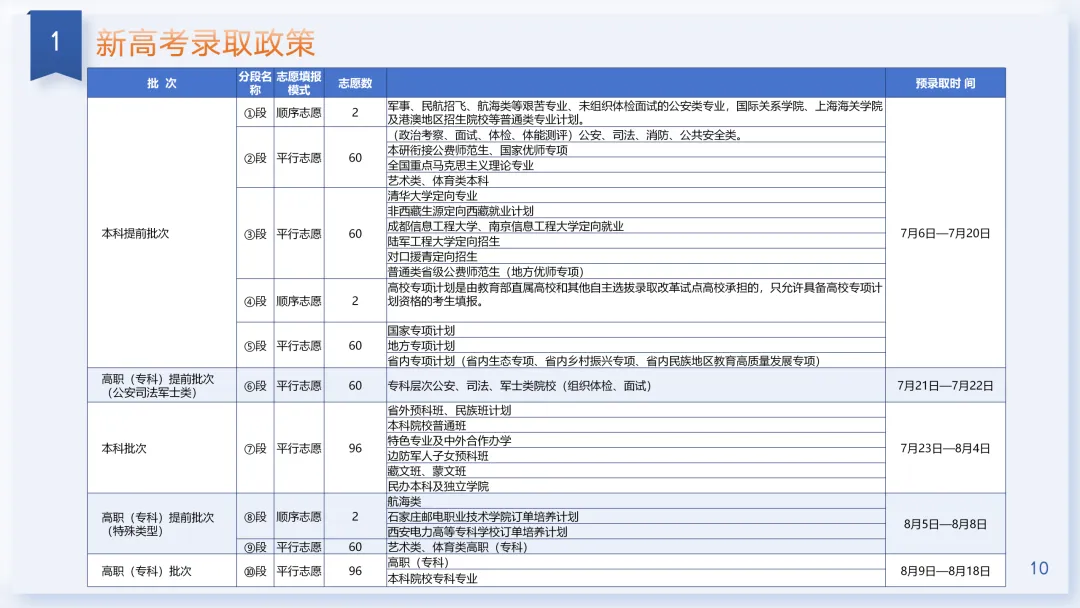
Task: Click the date 7月21日—7月22日
Action: [945, 386]
